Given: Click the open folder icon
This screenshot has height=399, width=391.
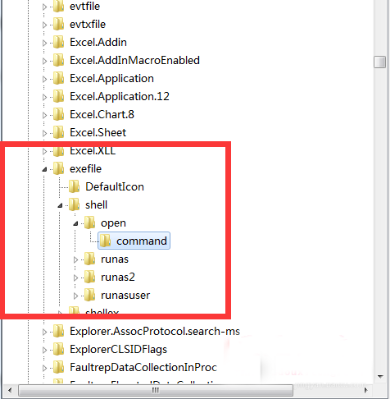Looking at the screenshot, I should pos(90,223).
